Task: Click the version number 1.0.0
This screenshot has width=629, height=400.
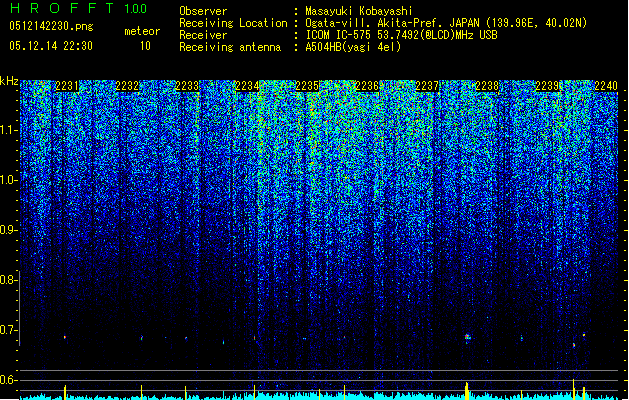Action: click(x=136, y=9)
